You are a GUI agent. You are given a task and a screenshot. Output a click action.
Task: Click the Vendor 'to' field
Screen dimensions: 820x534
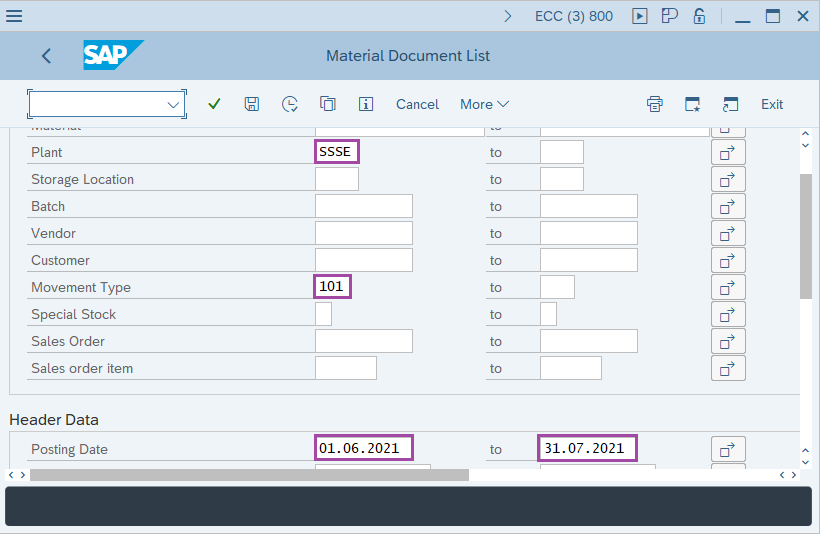click(588, 233)
